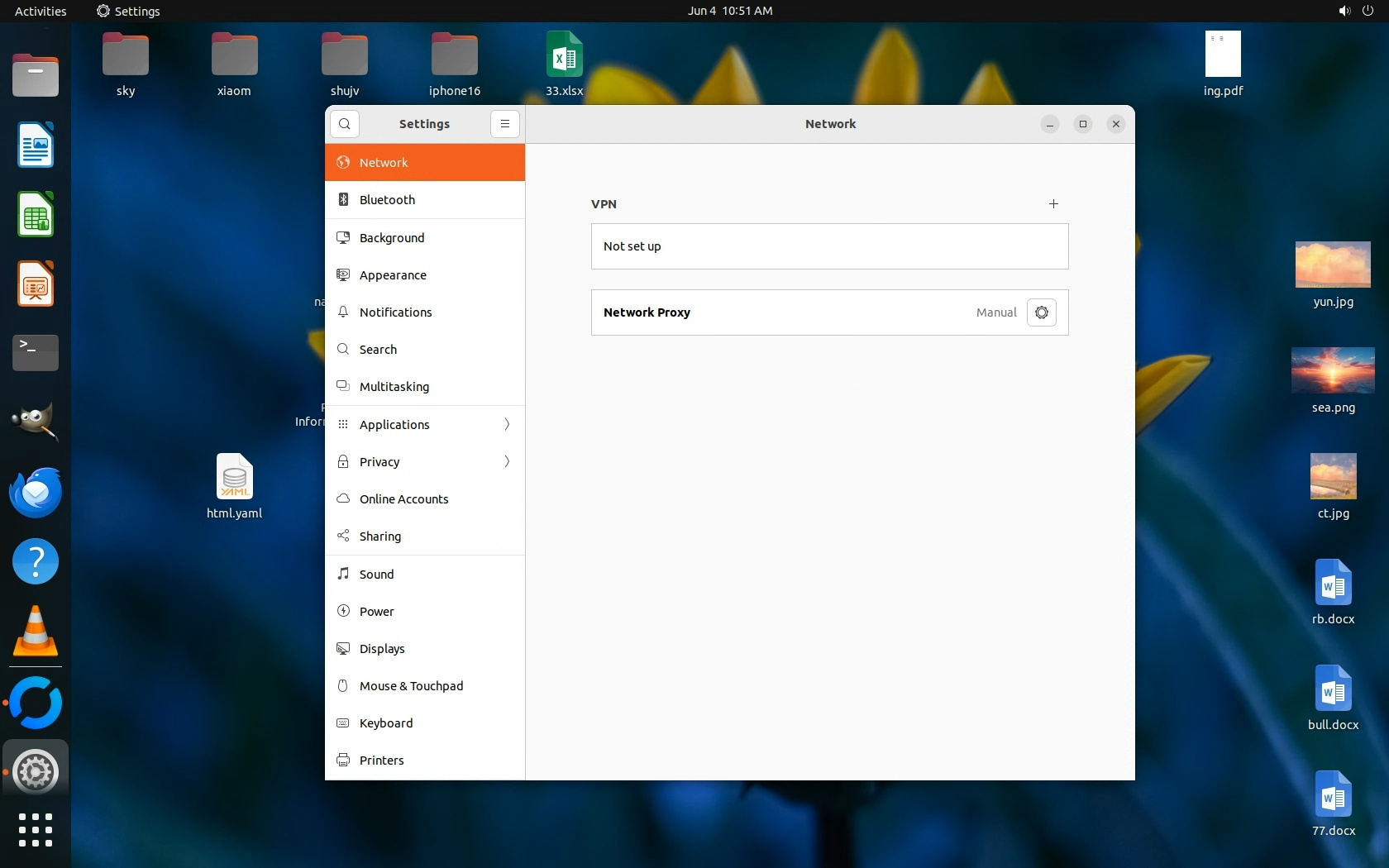Open the clock and calendar menu
This screenshot has height=868, width=1389.
[729, 11]
